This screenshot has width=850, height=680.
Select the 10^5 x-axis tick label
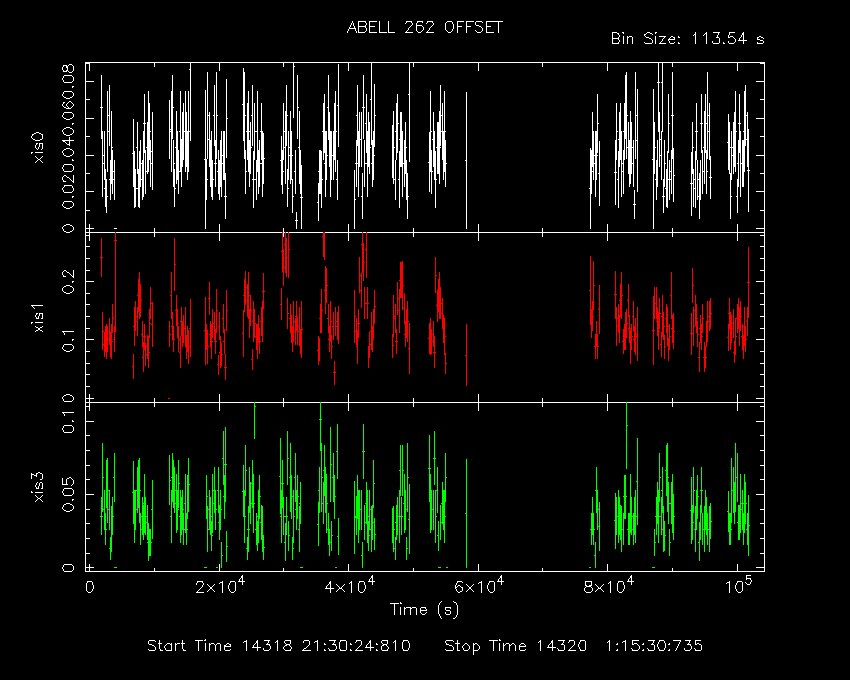coord(738,586)
